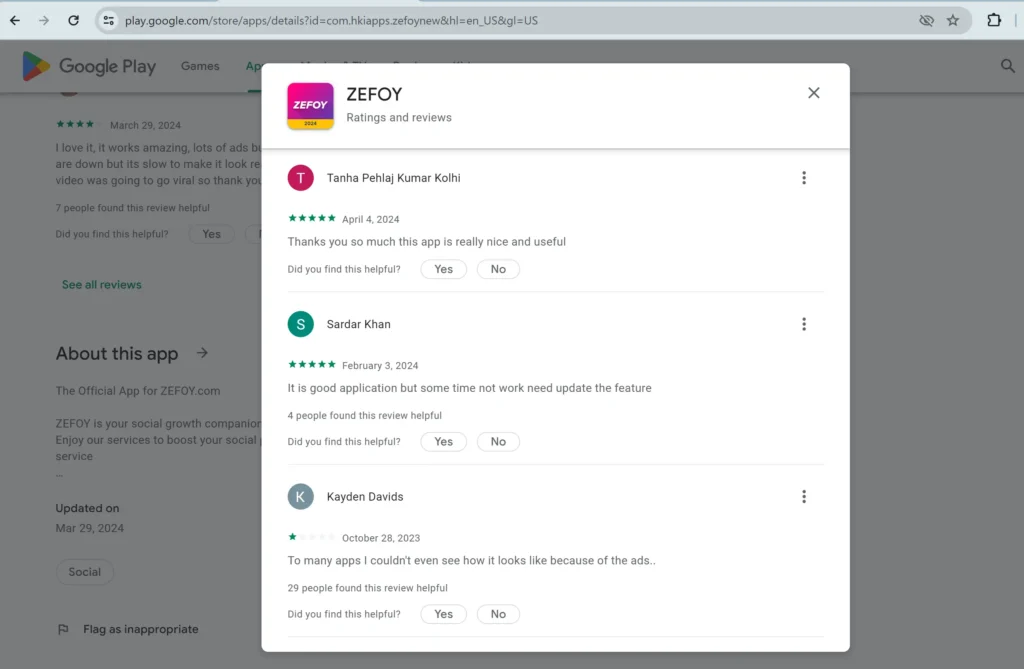Click 'Ratings and reviews' subtitle text
This screenshot has width=1024, height=669.
399,118
